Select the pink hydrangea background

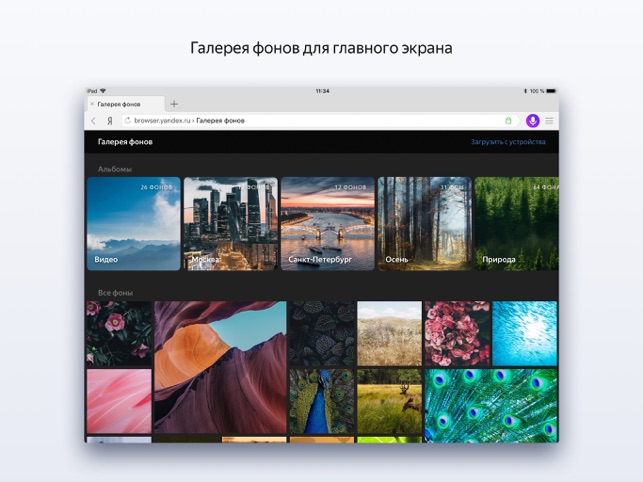click(x=457, y=334)
